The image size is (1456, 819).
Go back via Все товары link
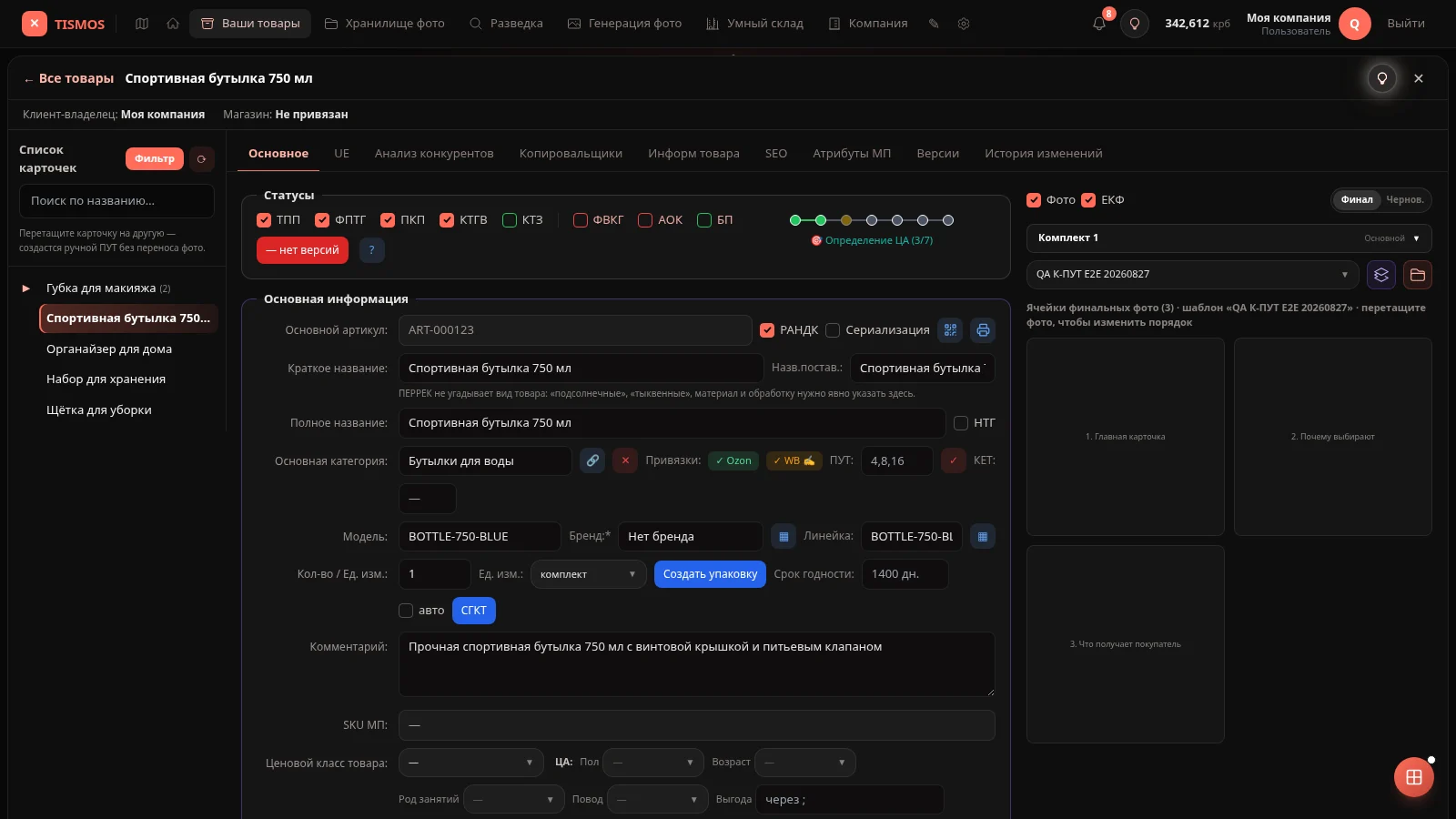[69, 78]
